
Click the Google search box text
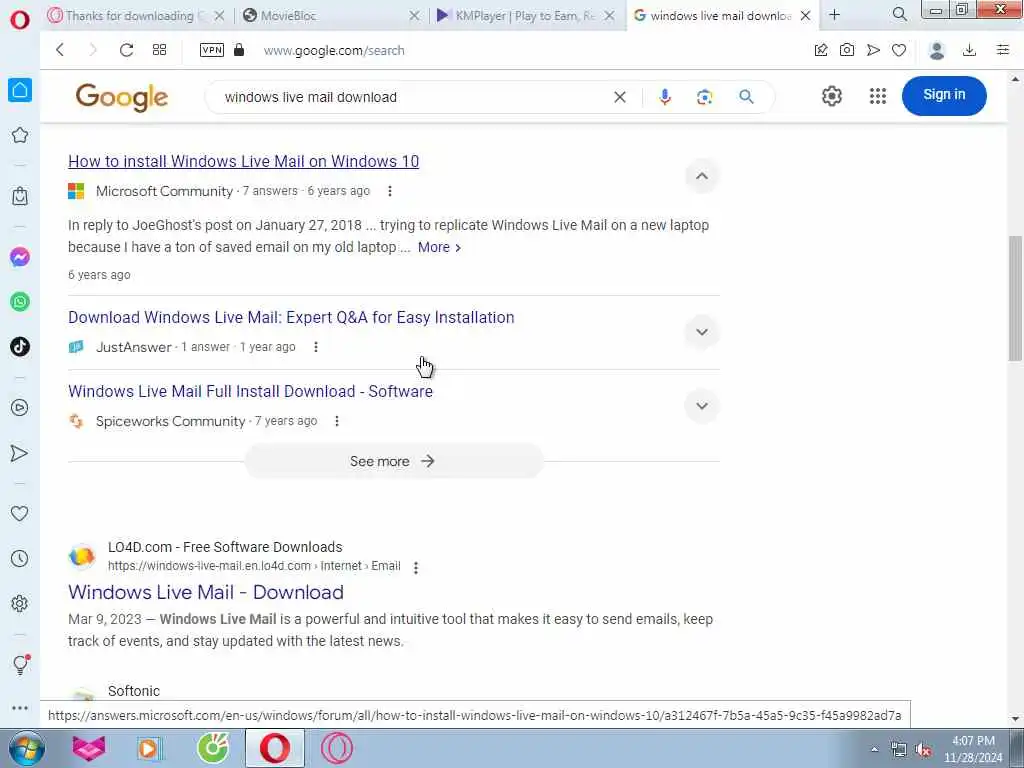[311, 97]
